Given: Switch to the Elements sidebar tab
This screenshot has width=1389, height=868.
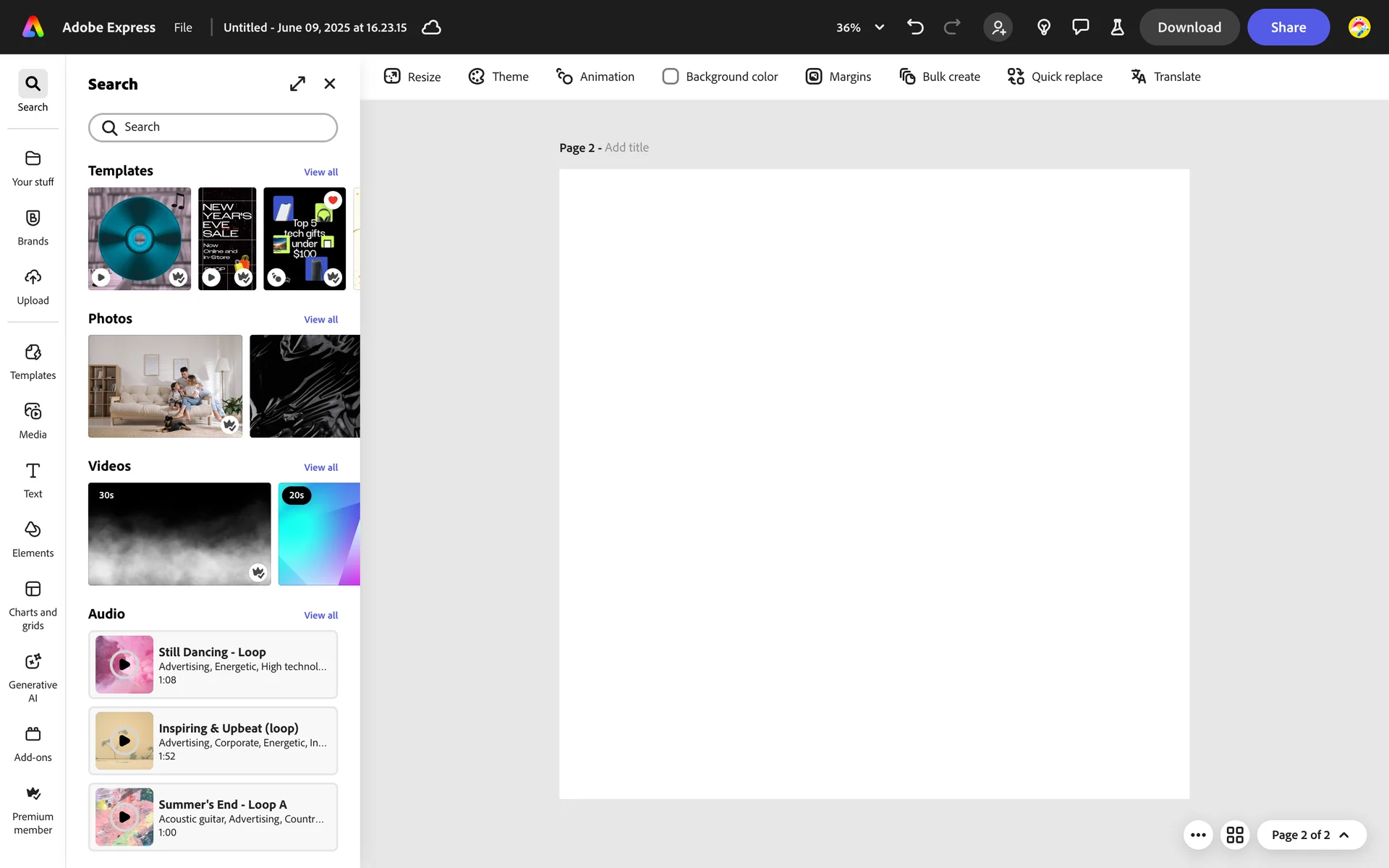Looking at the screenshot, I should coord(33,539).
